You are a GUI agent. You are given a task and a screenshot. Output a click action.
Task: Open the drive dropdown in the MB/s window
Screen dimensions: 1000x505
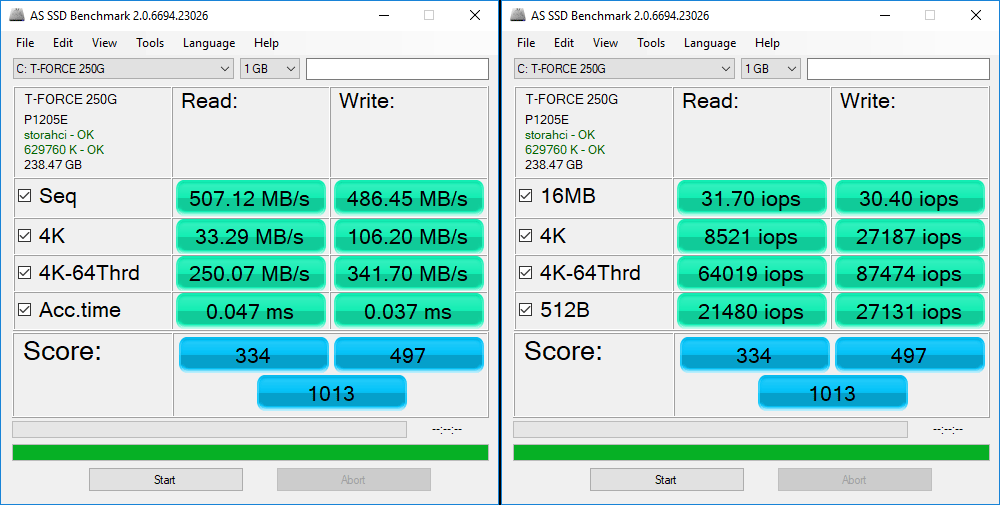pos(224,69)
